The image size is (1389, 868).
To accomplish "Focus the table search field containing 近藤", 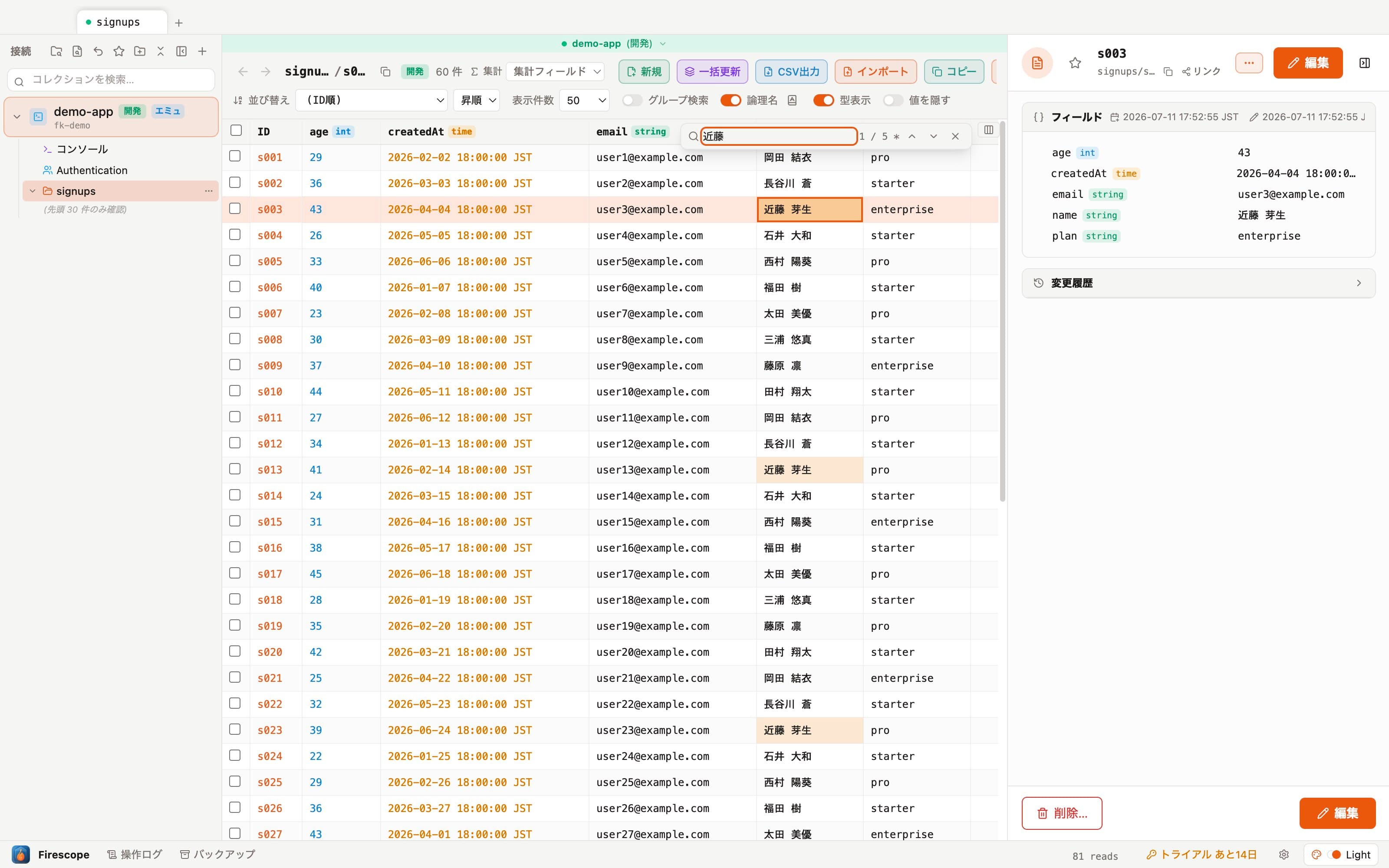I will point(779,136).
